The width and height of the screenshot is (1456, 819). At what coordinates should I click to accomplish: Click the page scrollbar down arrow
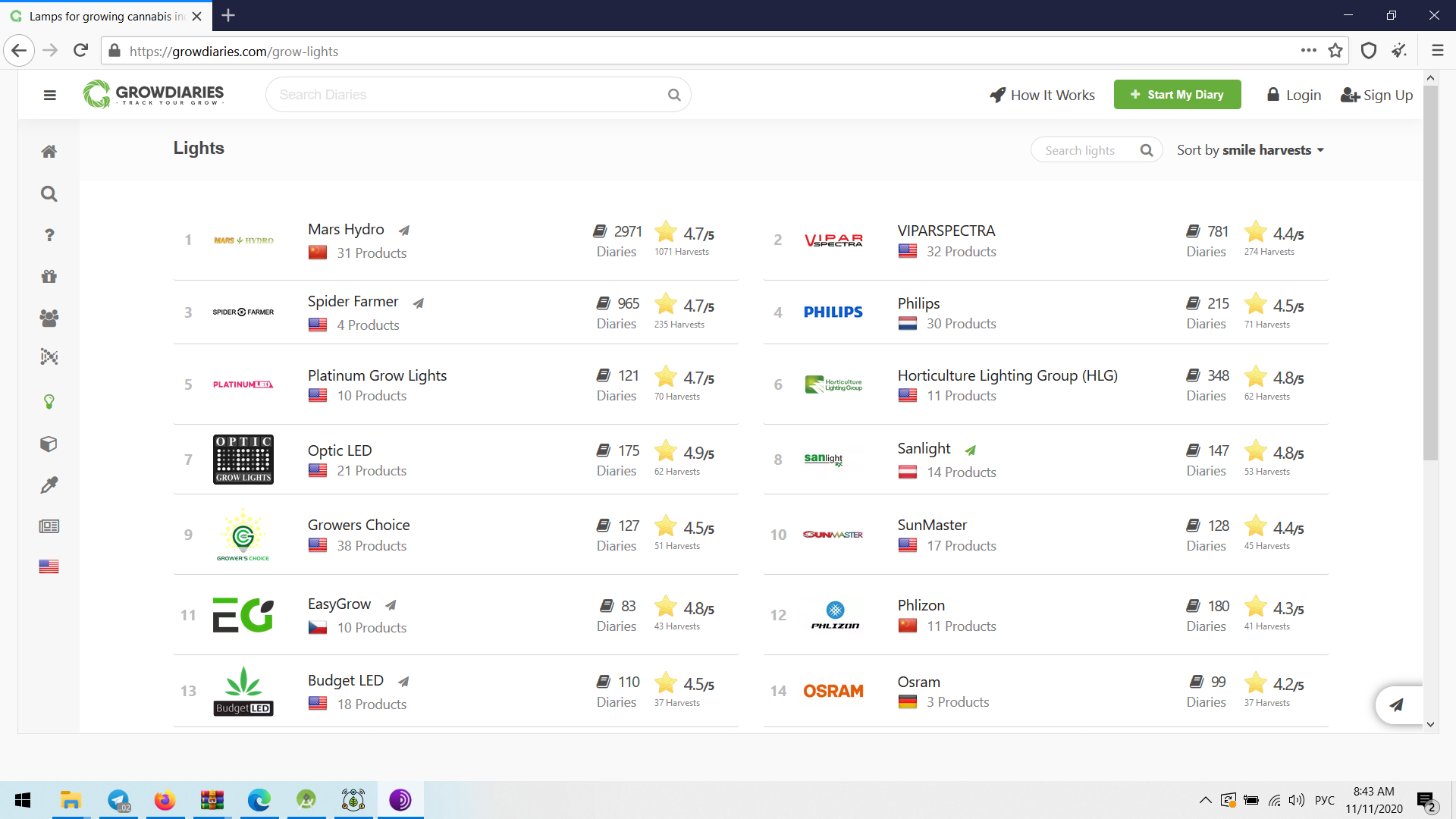click(1430, 725)
